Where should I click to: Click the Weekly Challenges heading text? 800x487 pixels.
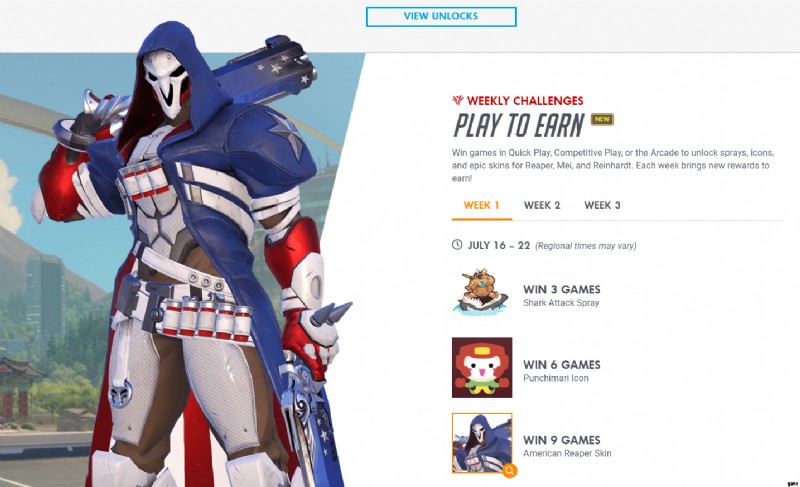point(525,100)
